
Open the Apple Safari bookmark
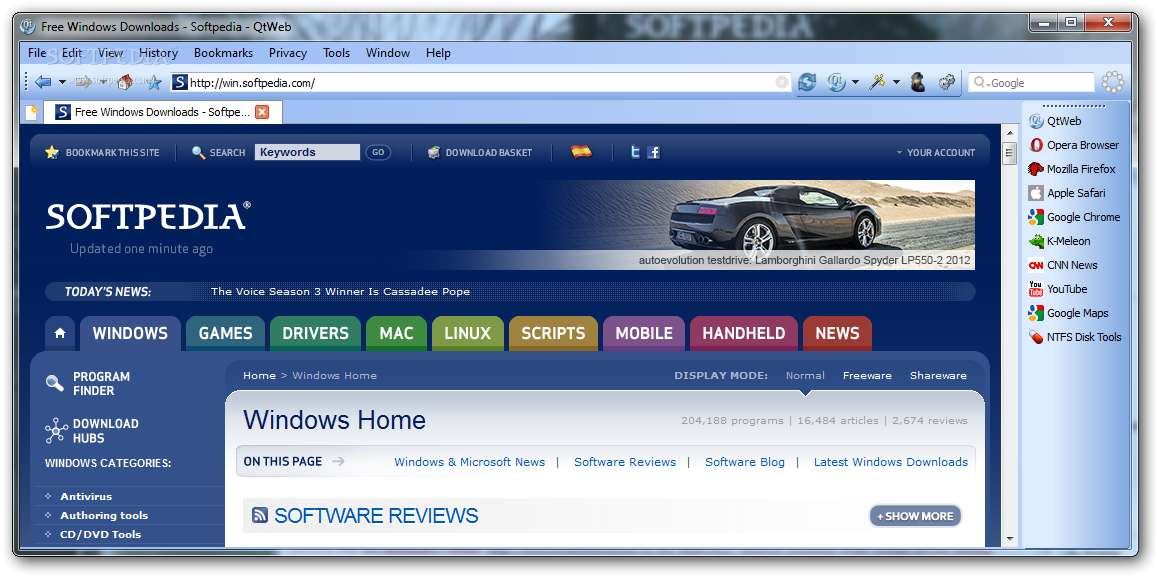click(1067, 193)
